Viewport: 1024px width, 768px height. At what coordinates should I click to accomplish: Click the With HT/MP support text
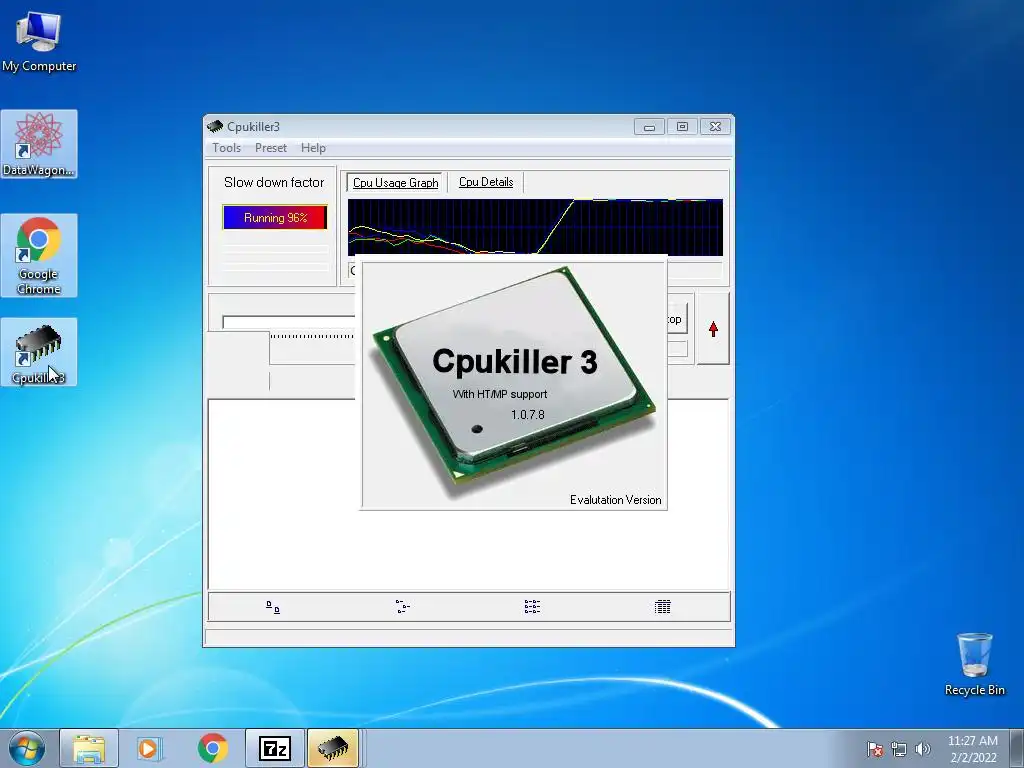[500, 394]
